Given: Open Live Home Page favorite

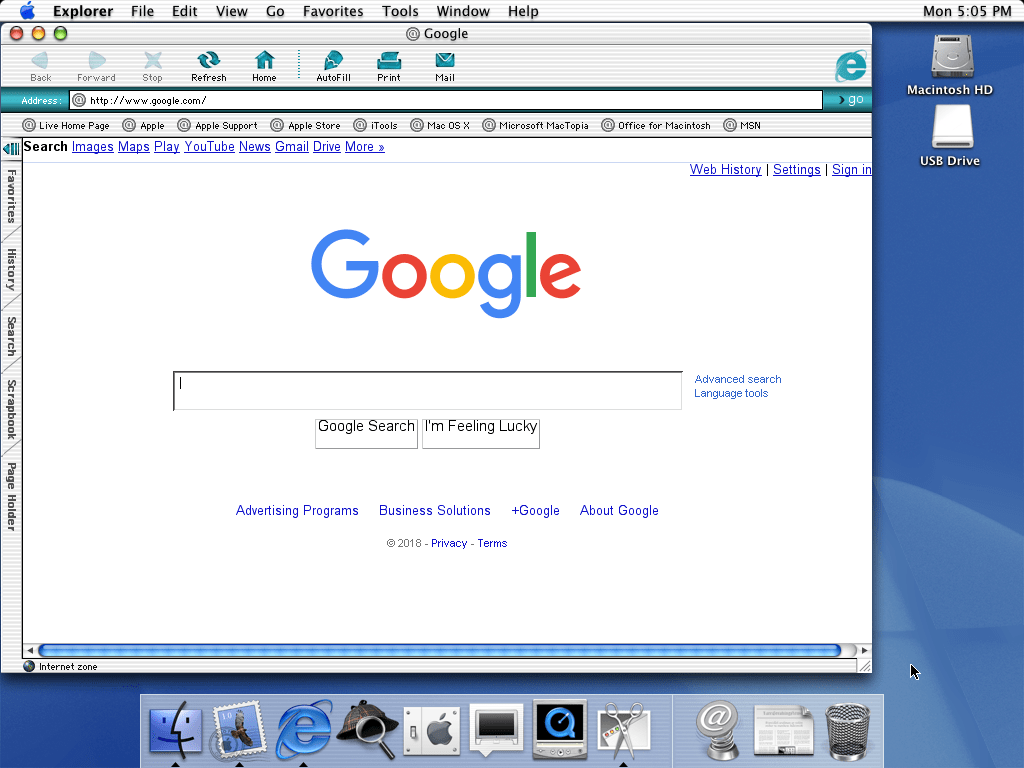Looking at the screenshot, I should click(x=66, y=125).
